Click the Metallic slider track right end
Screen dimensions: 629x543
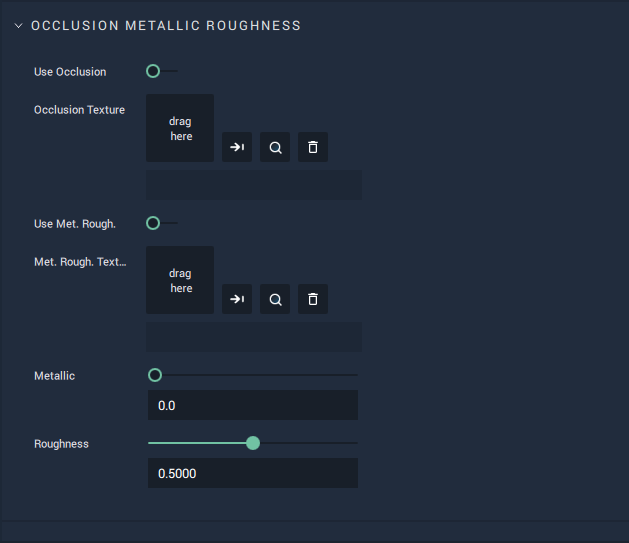[355, 375]
